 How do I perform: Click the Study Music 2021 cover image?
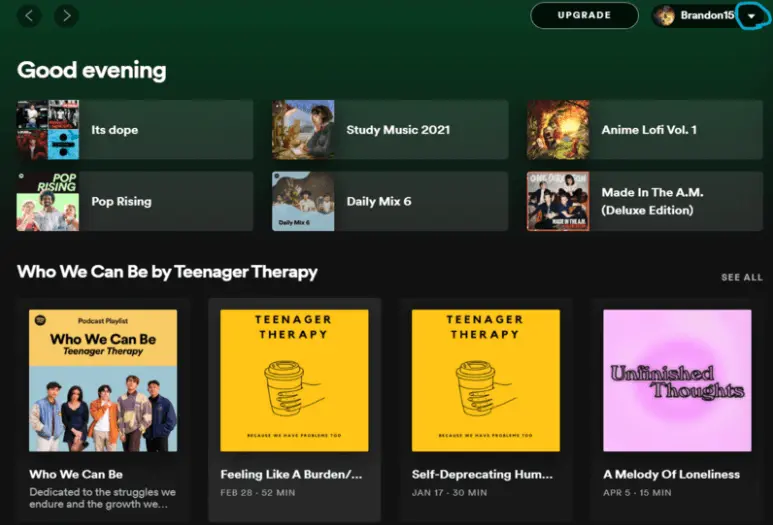(x=303, y=130)
